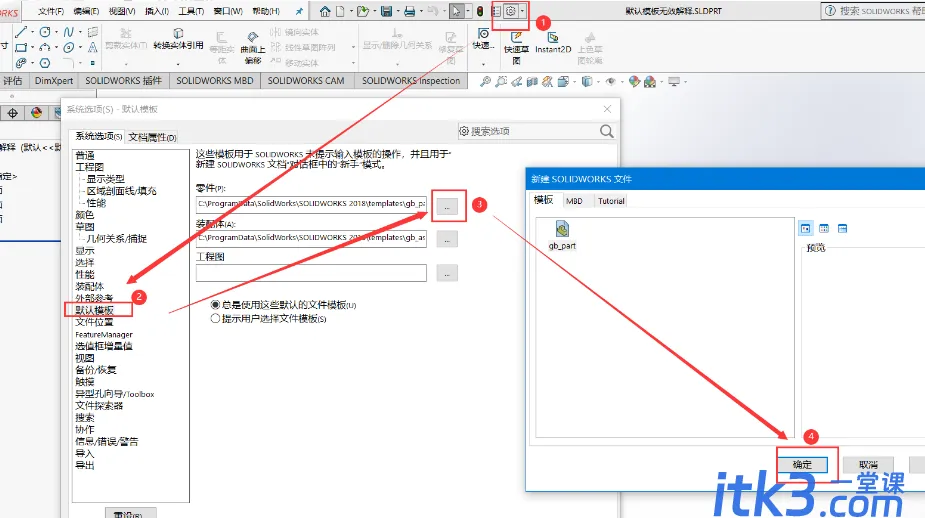Click the Edit Appearance color ball icon
Image resolution: width=925 pixels, height=518 pixels.
coord(634,81)
